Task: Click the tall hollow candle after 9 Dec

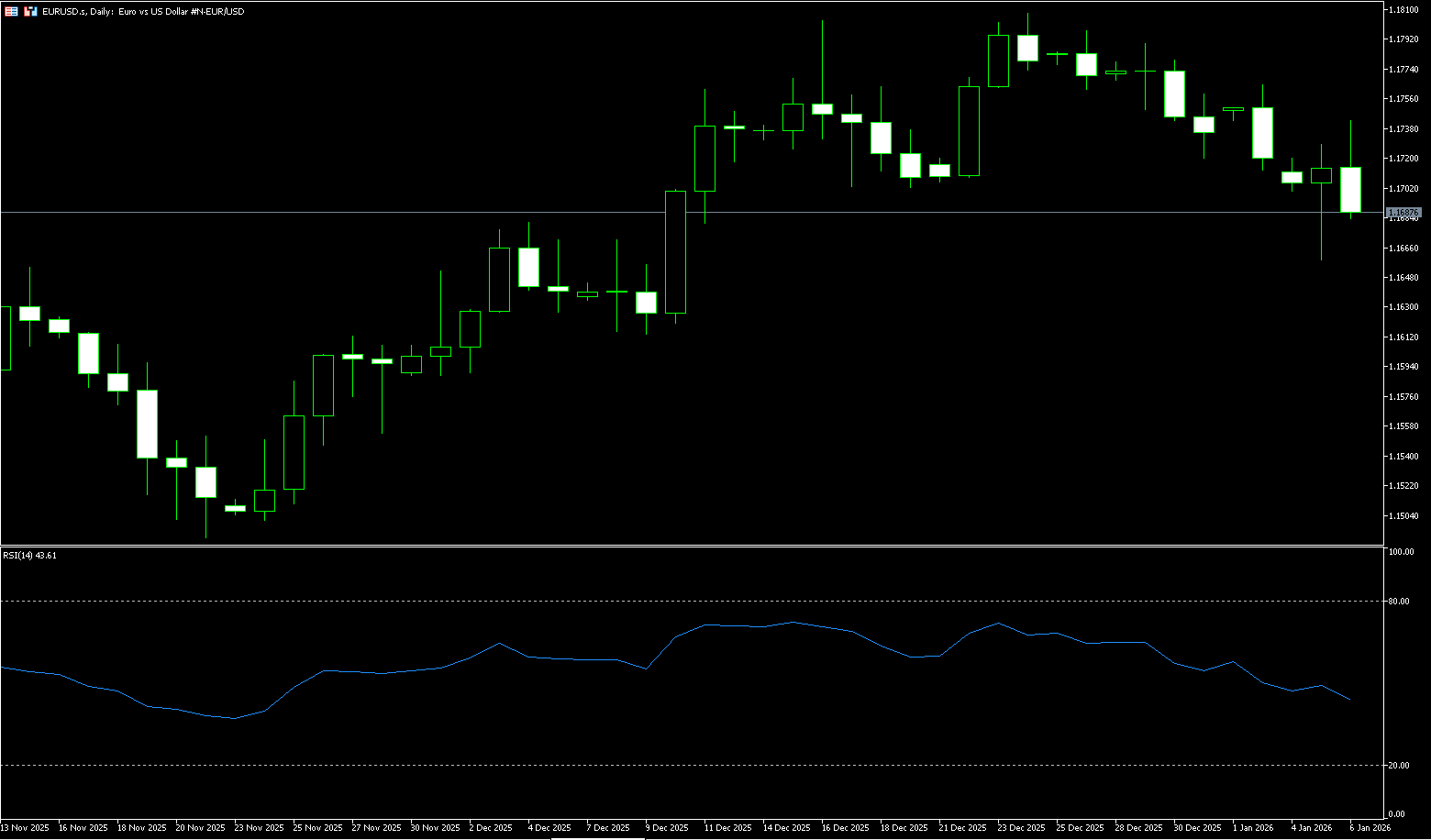Action: [x=675, y=252]
